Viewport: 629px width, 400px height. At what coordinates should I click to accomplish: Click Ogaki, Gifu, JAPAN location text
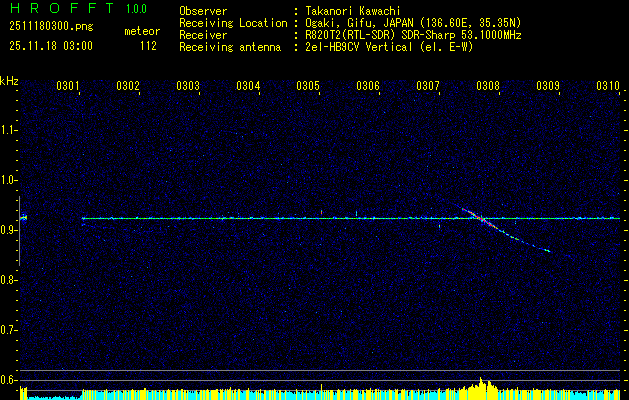(413, 23)
